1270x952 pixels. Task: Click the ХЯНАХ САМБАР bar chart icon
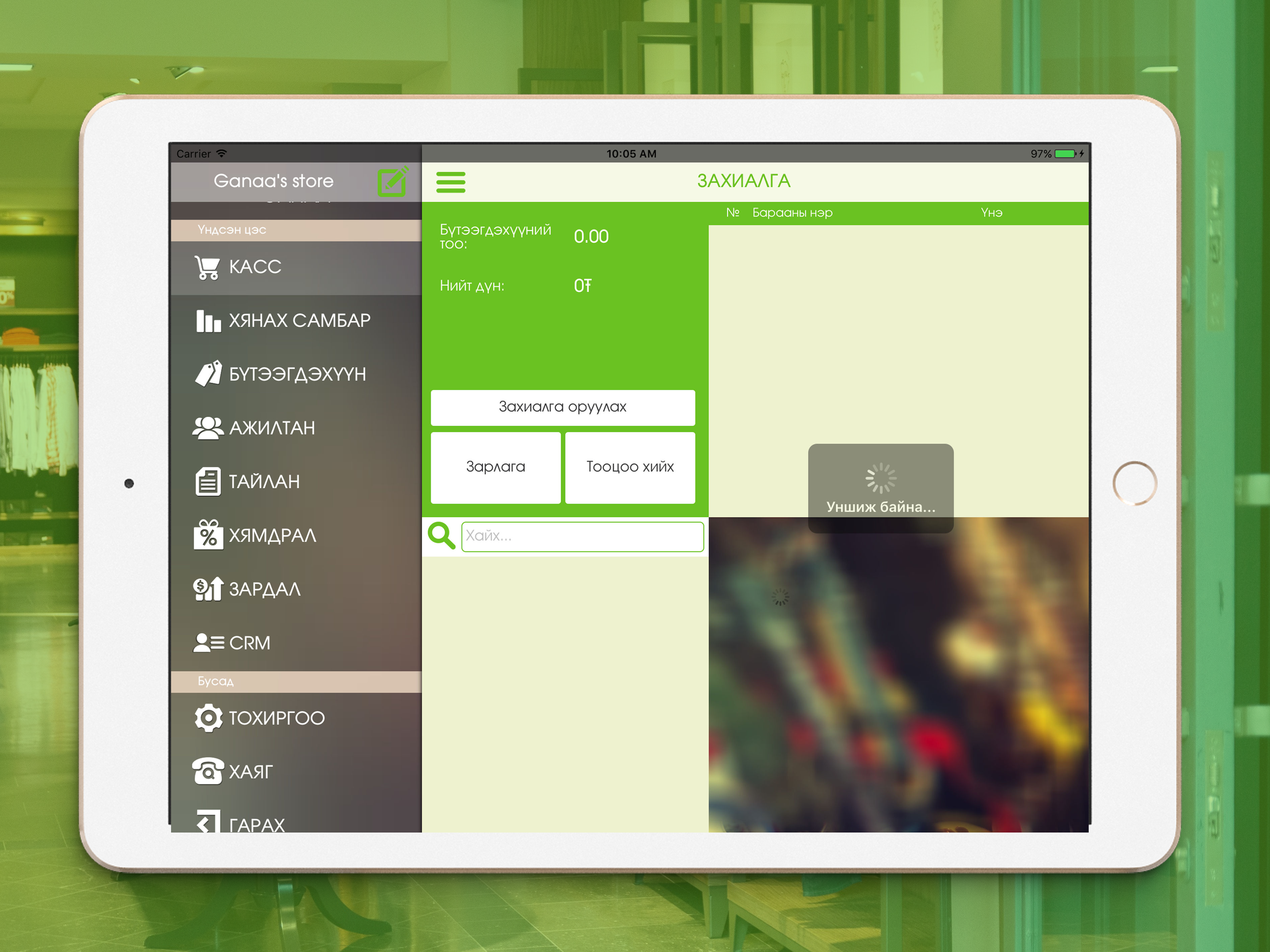click(x=208, y=321)
